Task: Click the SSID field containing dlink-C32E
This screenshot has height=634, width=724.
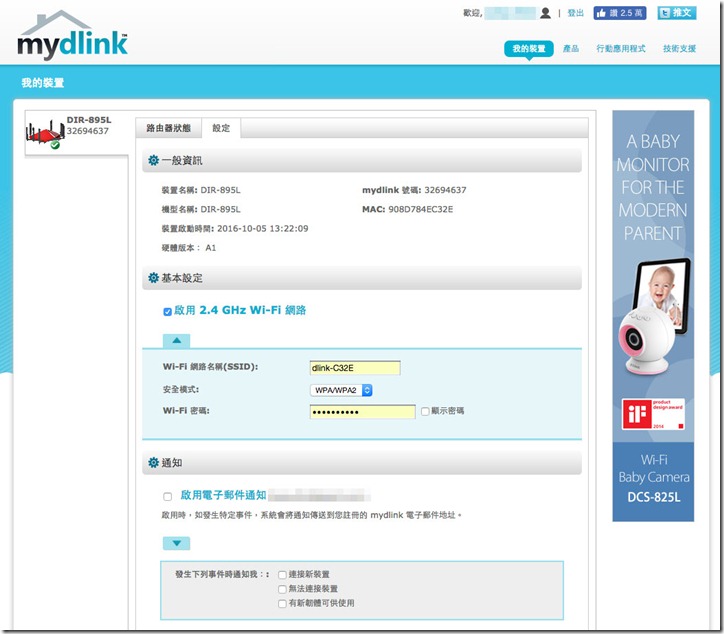Action: pyautogui.click(x=355, y=368)
